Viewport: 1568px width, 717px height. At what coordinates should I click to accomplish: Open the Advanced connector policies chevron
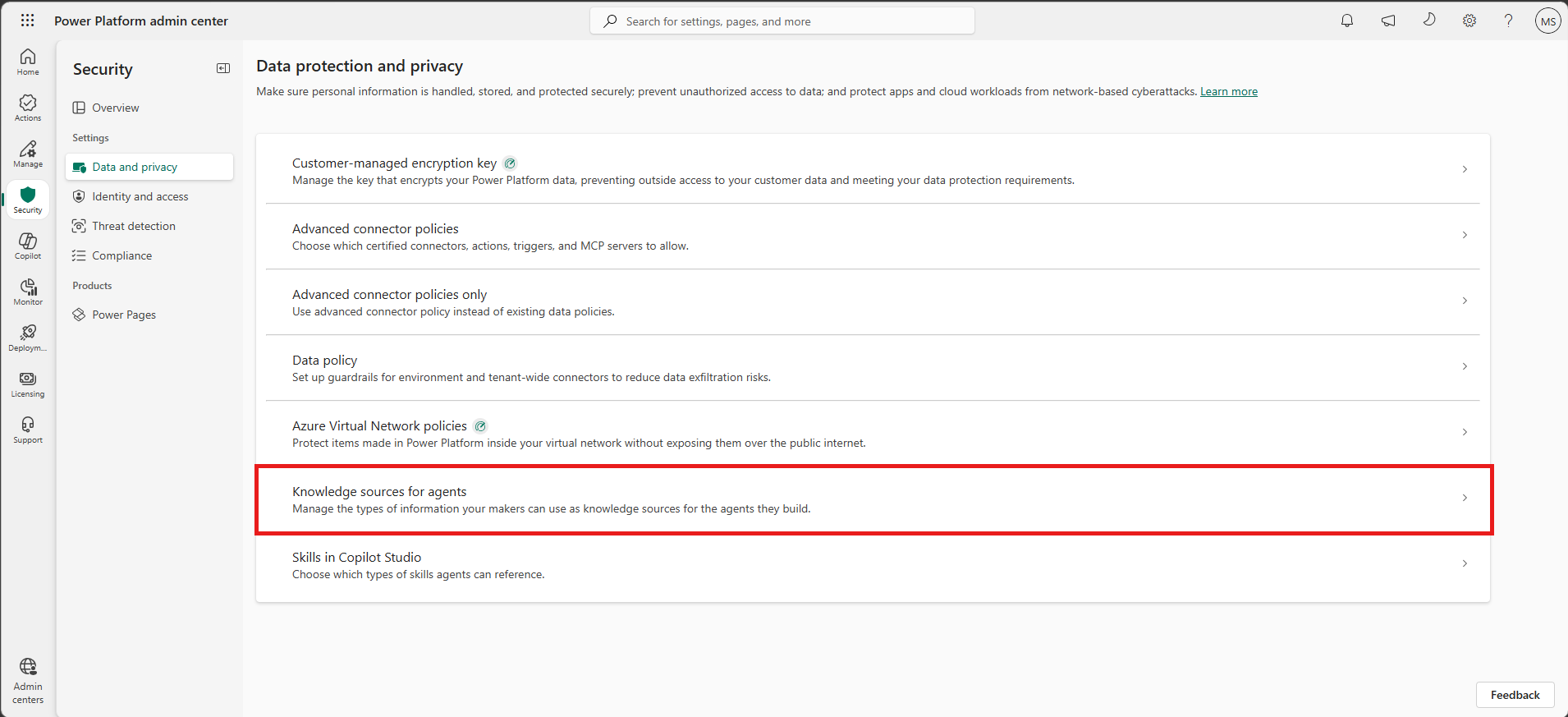pos(1465,235)
